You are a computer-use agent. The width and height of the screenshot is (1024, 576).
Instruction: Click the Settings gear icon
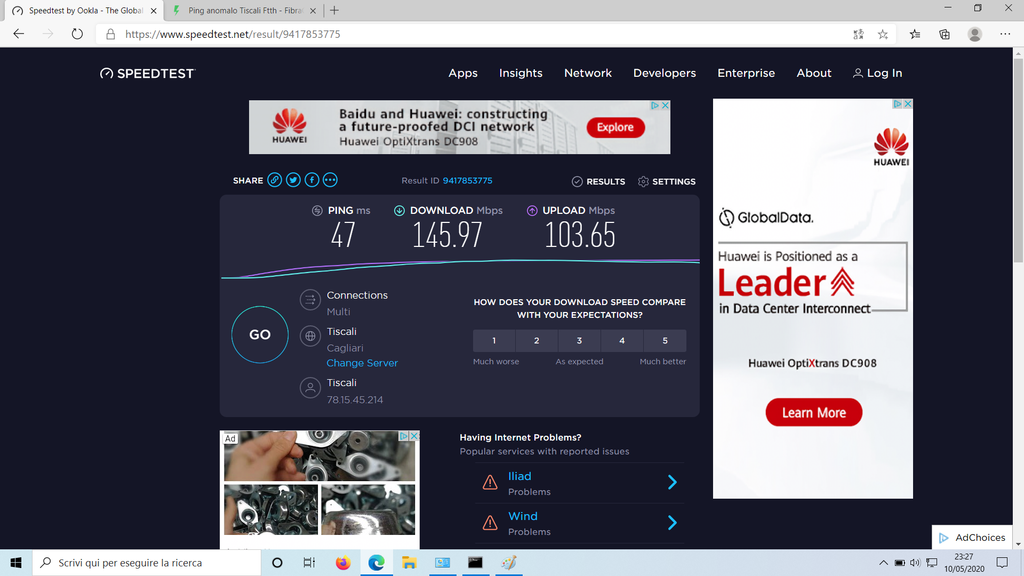coord(643,181)
